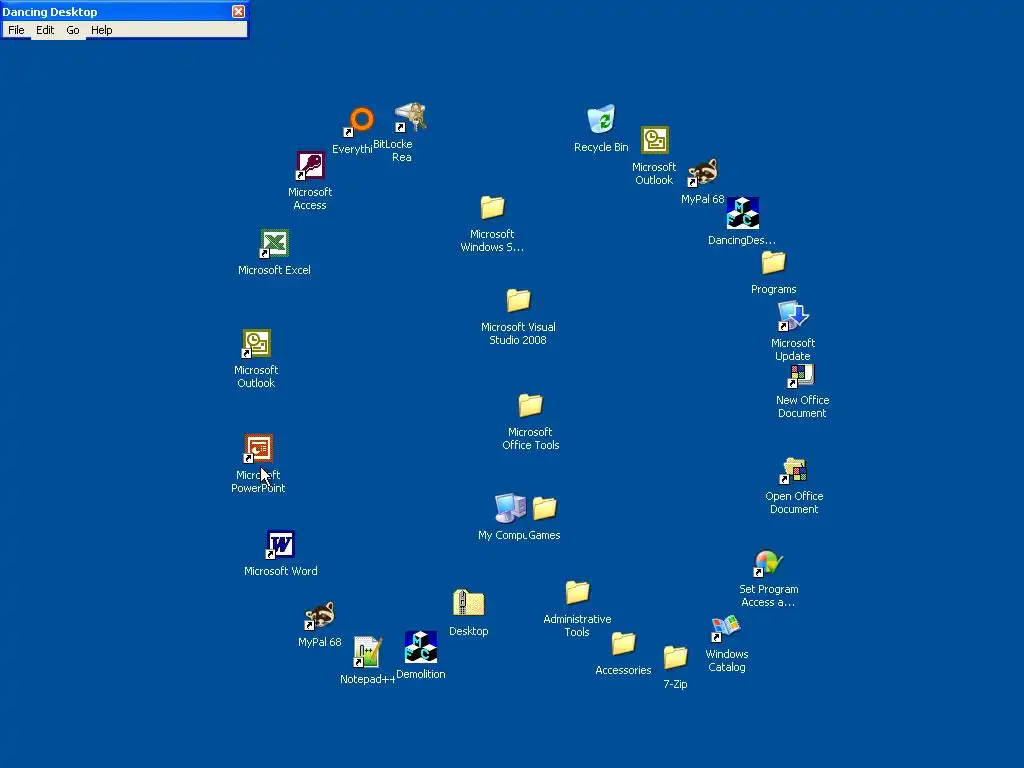Screen dimensions: 1024x768
Task: Select the BitLocker Reader icon
Action: pyautogui.click(x=411, y=118)
